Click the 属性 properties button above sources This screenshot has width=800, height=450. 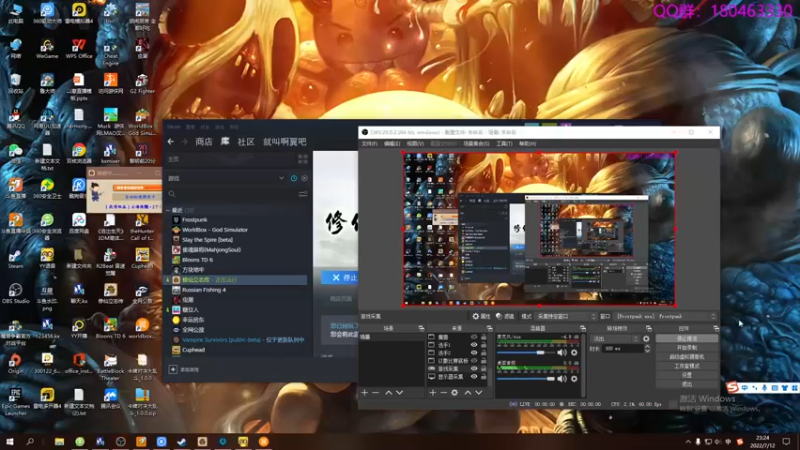(x=481, y=316)
